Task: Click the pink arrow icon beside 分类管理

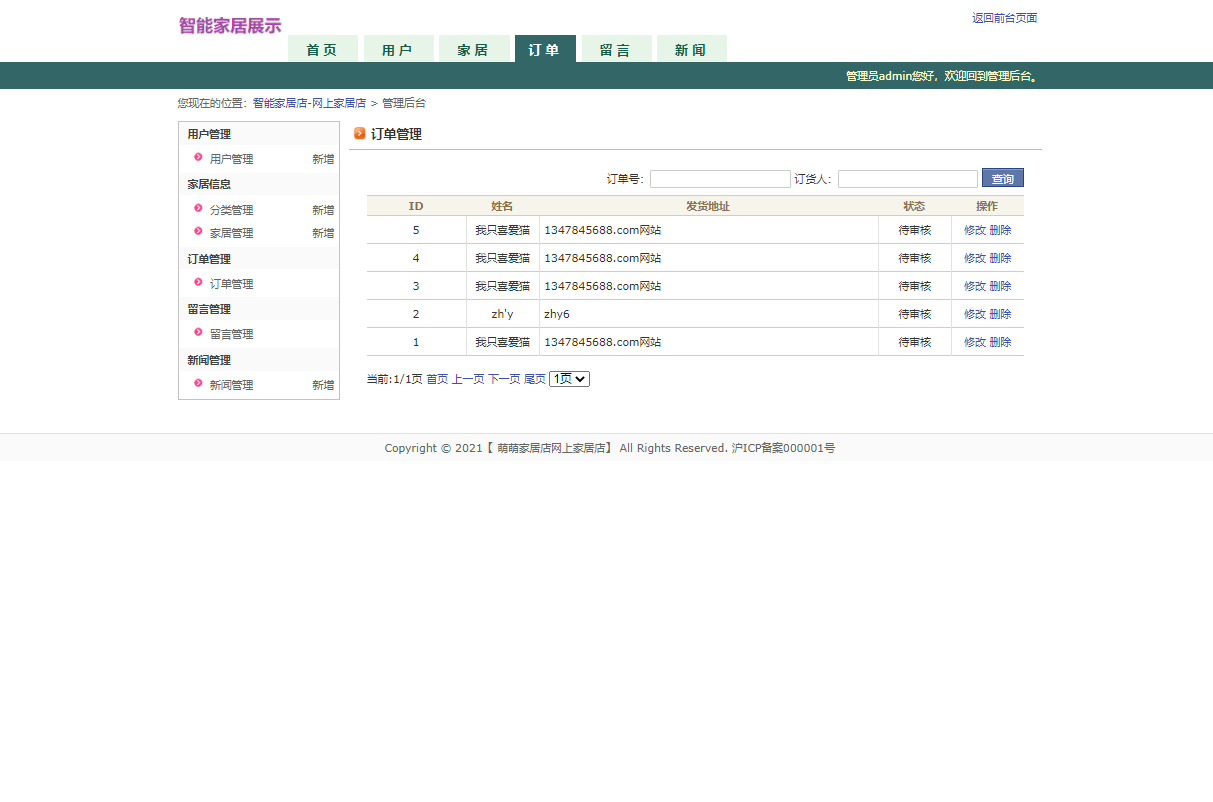Action: pos(198,209)
